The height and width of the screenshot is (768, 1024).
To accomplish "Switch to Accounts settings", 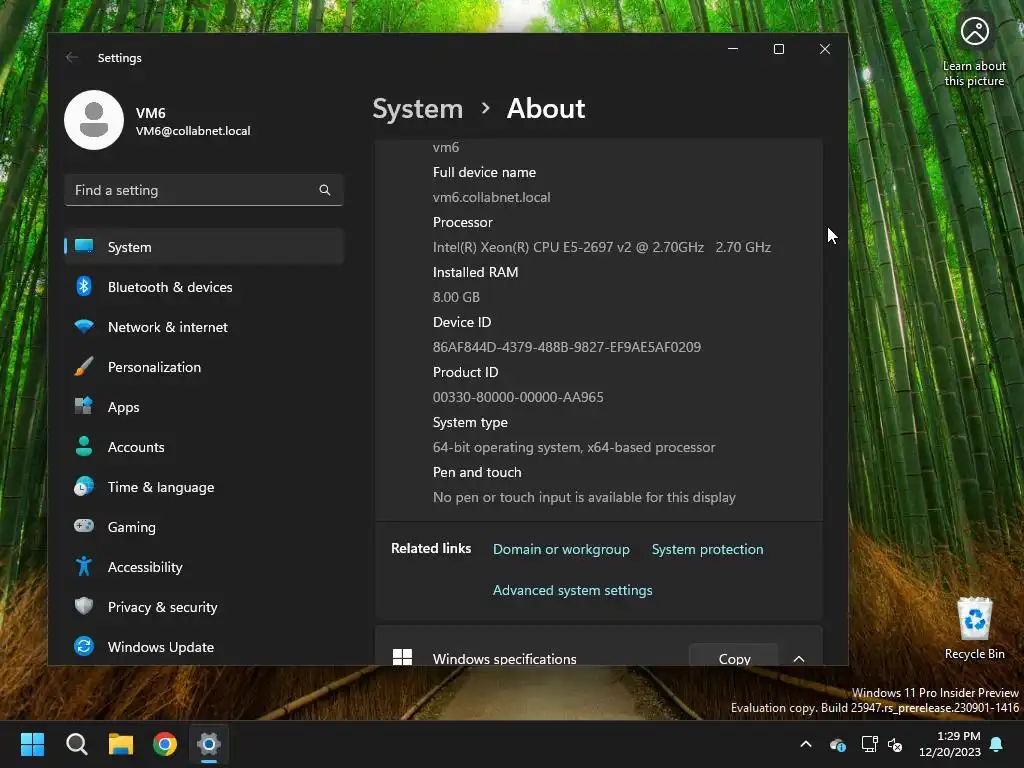I will coord(204,447).
